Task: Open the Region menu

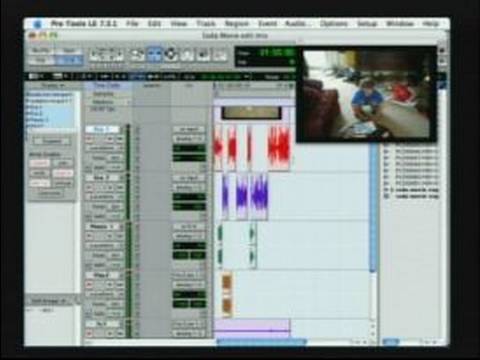Action: pos(237,24)
